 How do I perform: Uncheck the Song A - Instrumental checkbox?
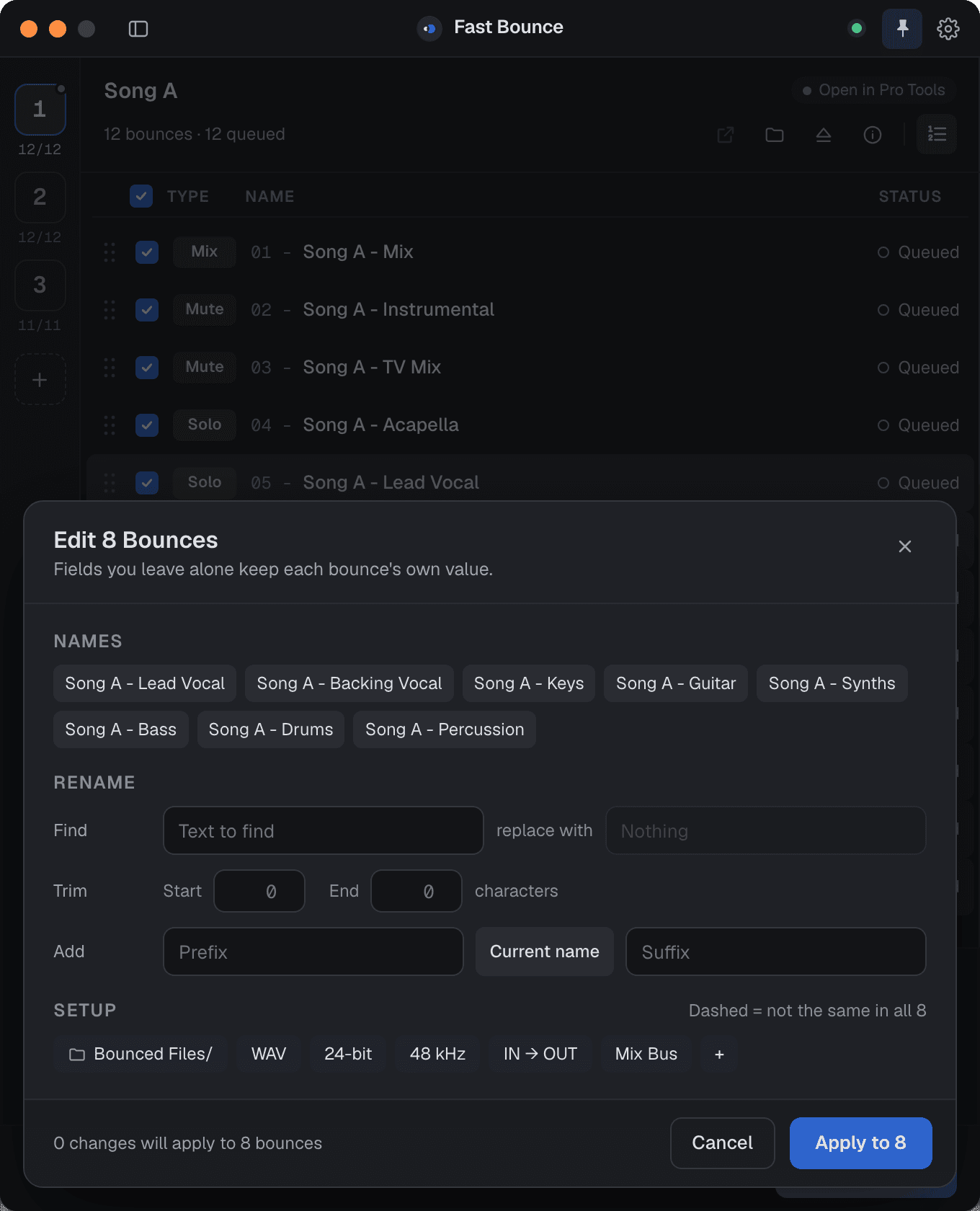[x=147, y=310]
